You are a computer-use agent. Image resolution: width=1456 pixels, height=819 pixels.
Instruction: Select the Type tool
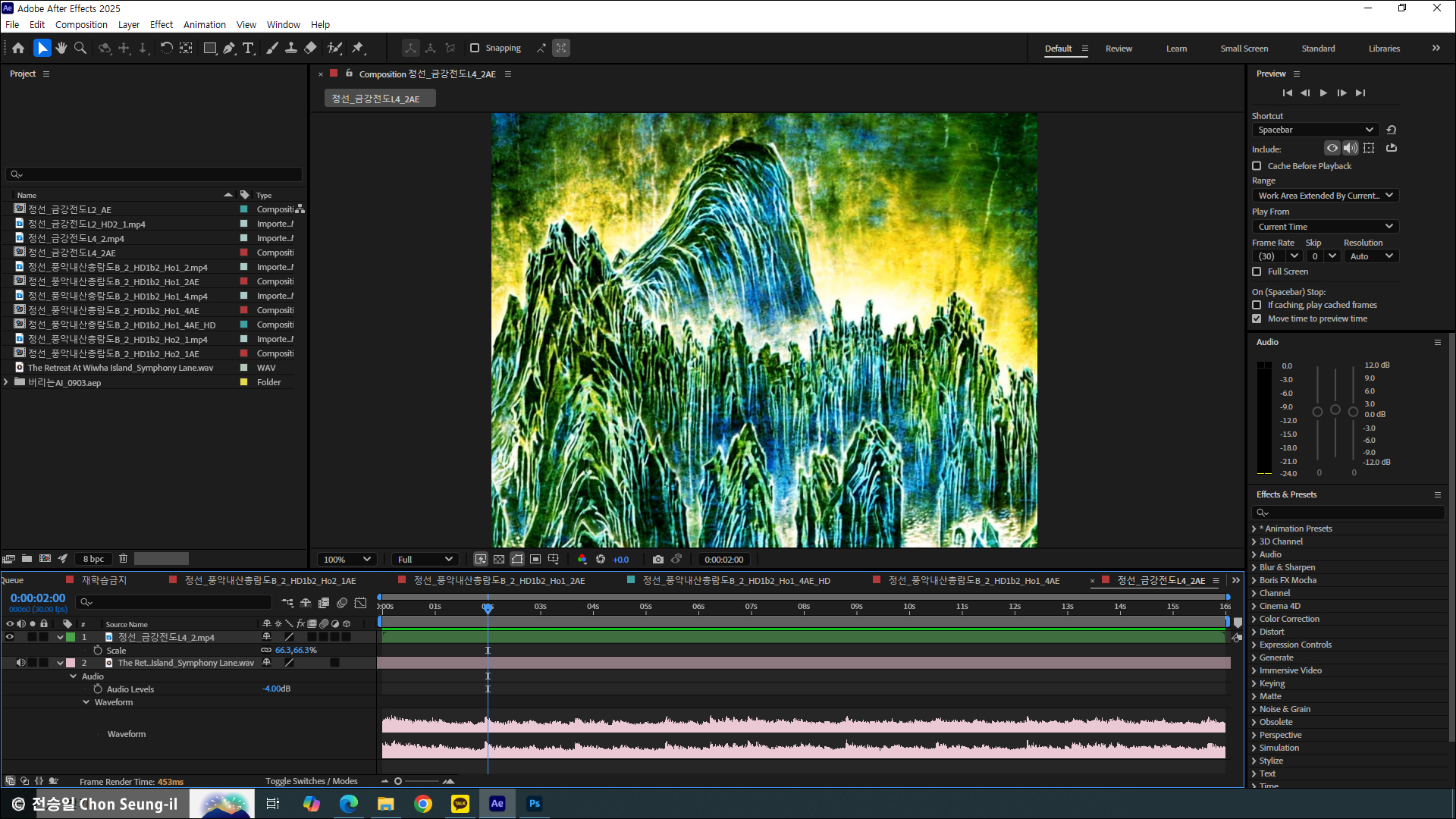248,48
